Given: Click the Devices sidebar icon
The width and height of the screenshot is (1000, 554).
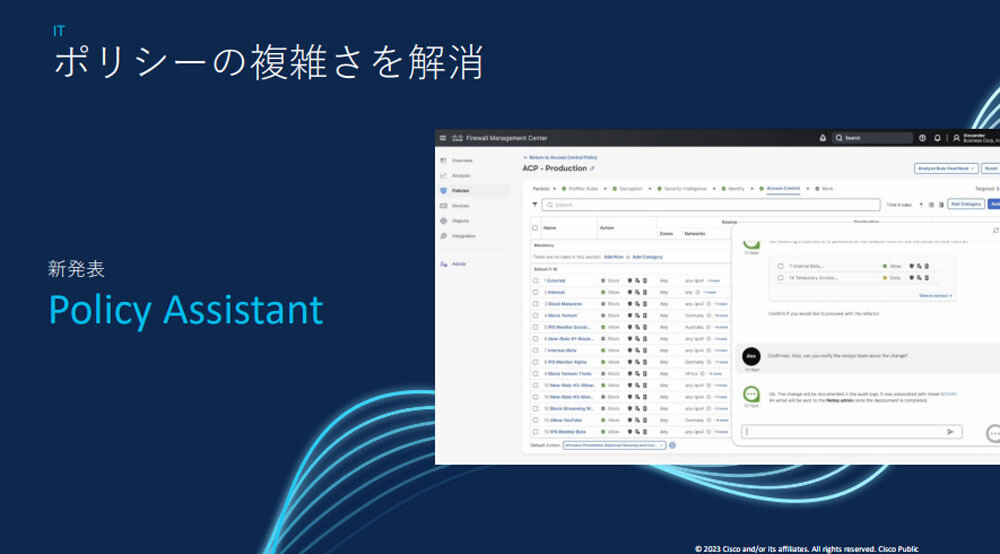Looking at the screenshot, I should [444, 206].
